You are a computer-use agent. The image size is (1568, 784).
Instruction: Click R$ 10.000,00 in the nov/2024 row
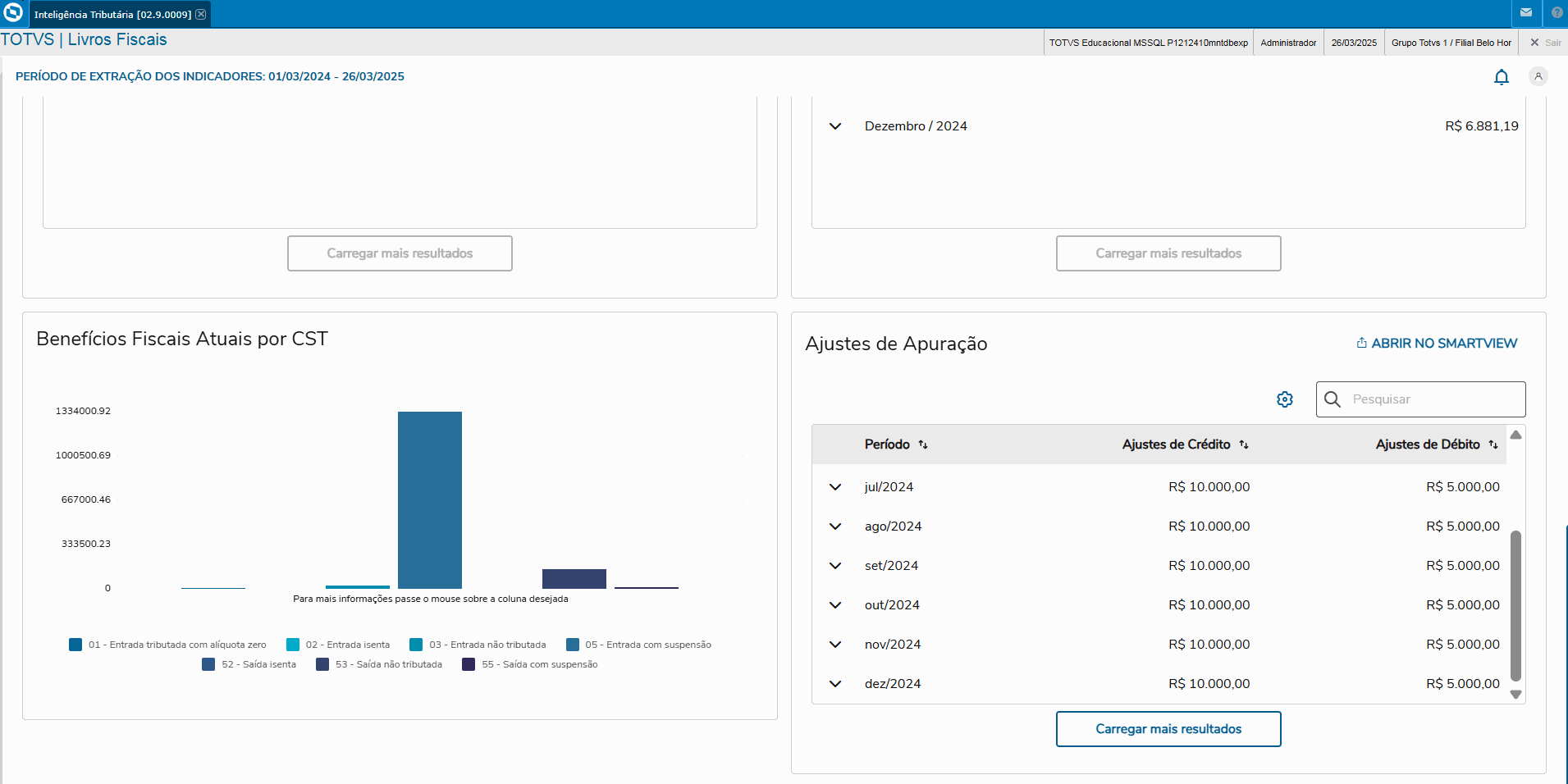point(1209,645)
